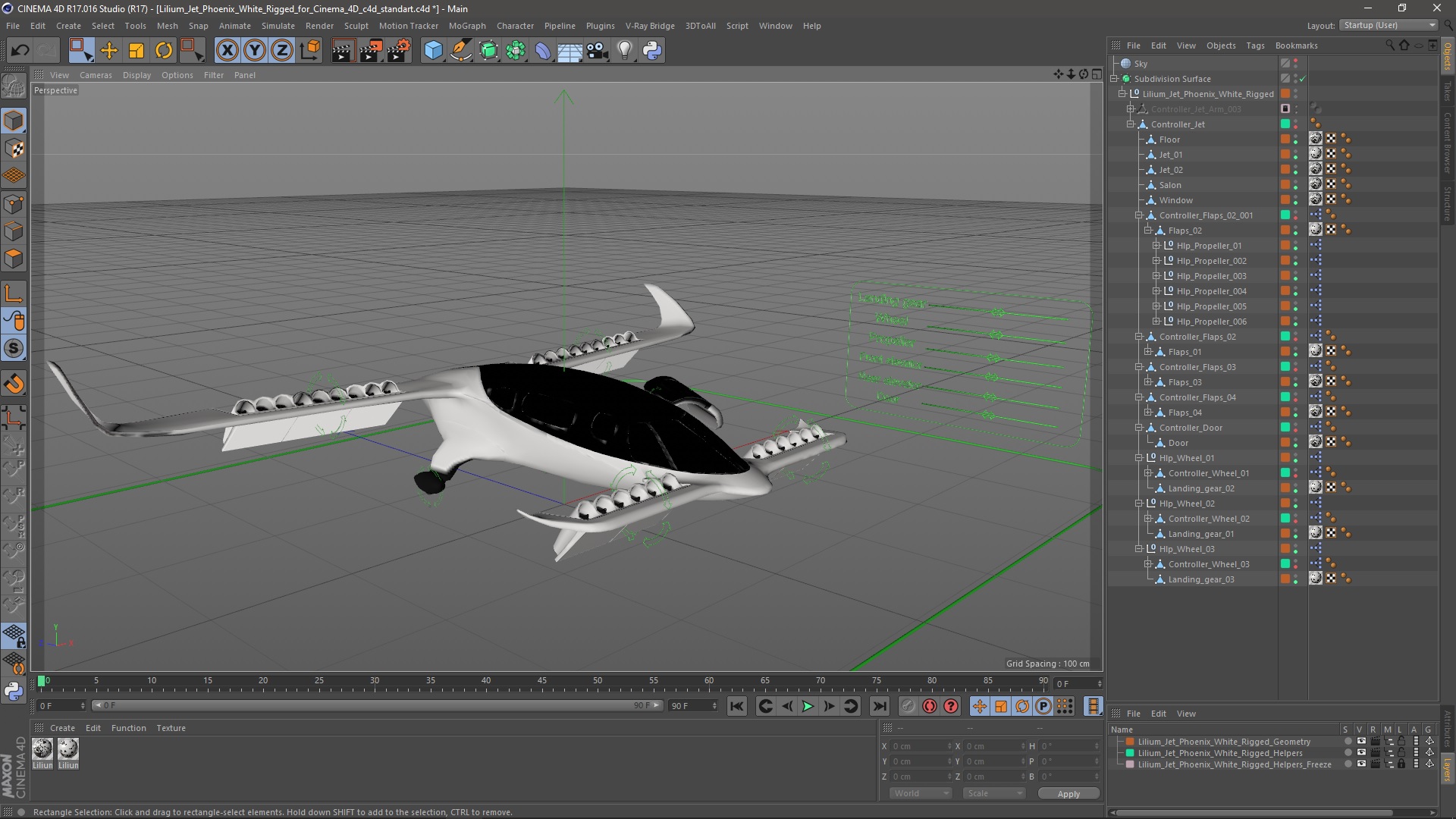Click the Apply button
Viewport: 1456px width, 819px height.
pyautogui.click(x=1068, y=794)
